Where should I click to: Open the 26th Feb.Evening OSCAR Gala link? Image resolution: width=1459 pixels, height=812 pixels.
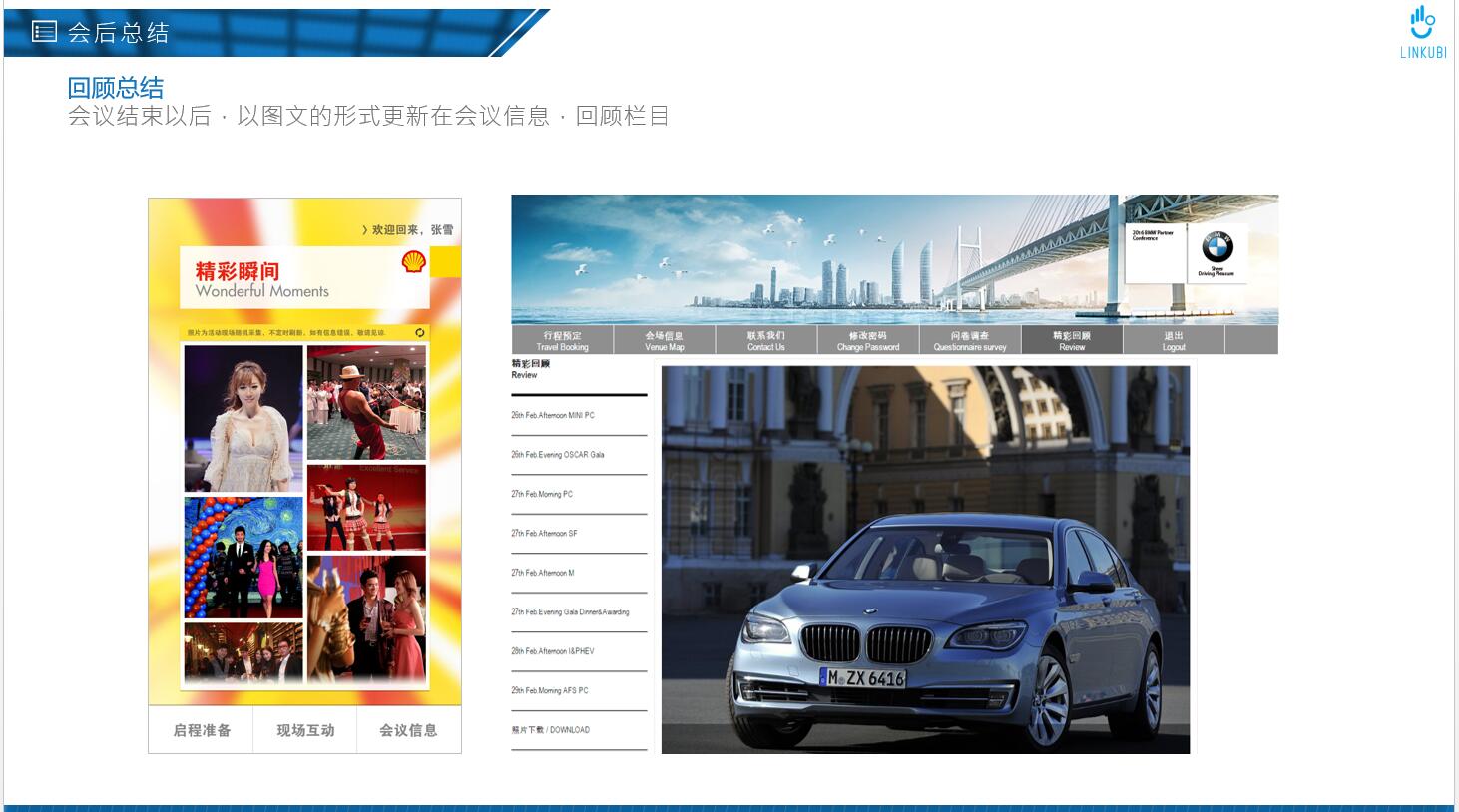pyautogui.click(x=558, y=454)
